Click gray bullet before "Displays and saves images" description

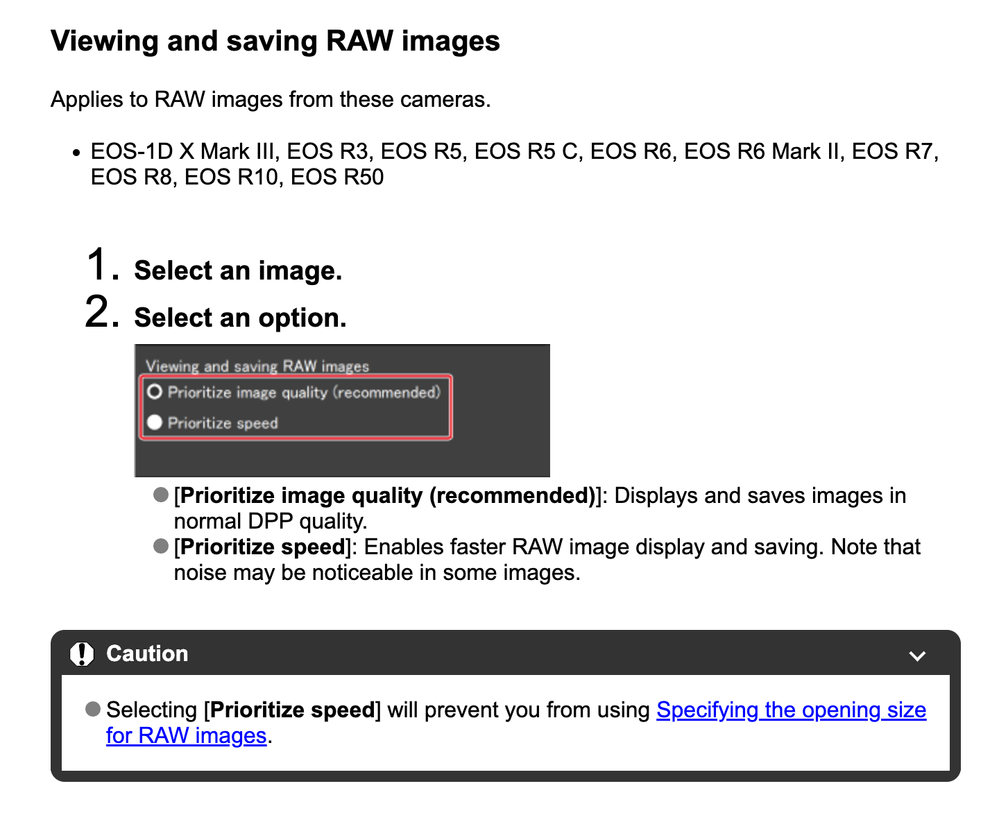click(x=161, y=496)
